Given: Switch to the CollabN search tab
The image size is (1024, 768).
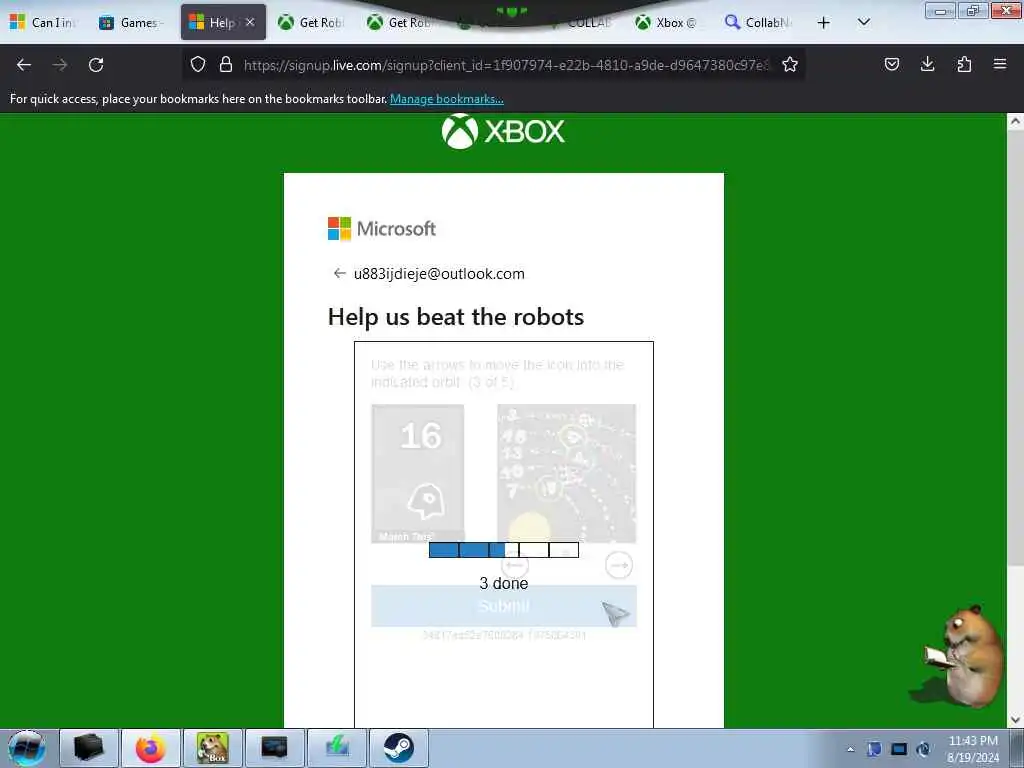Looking at the screenshot, I should click(758, 23).
